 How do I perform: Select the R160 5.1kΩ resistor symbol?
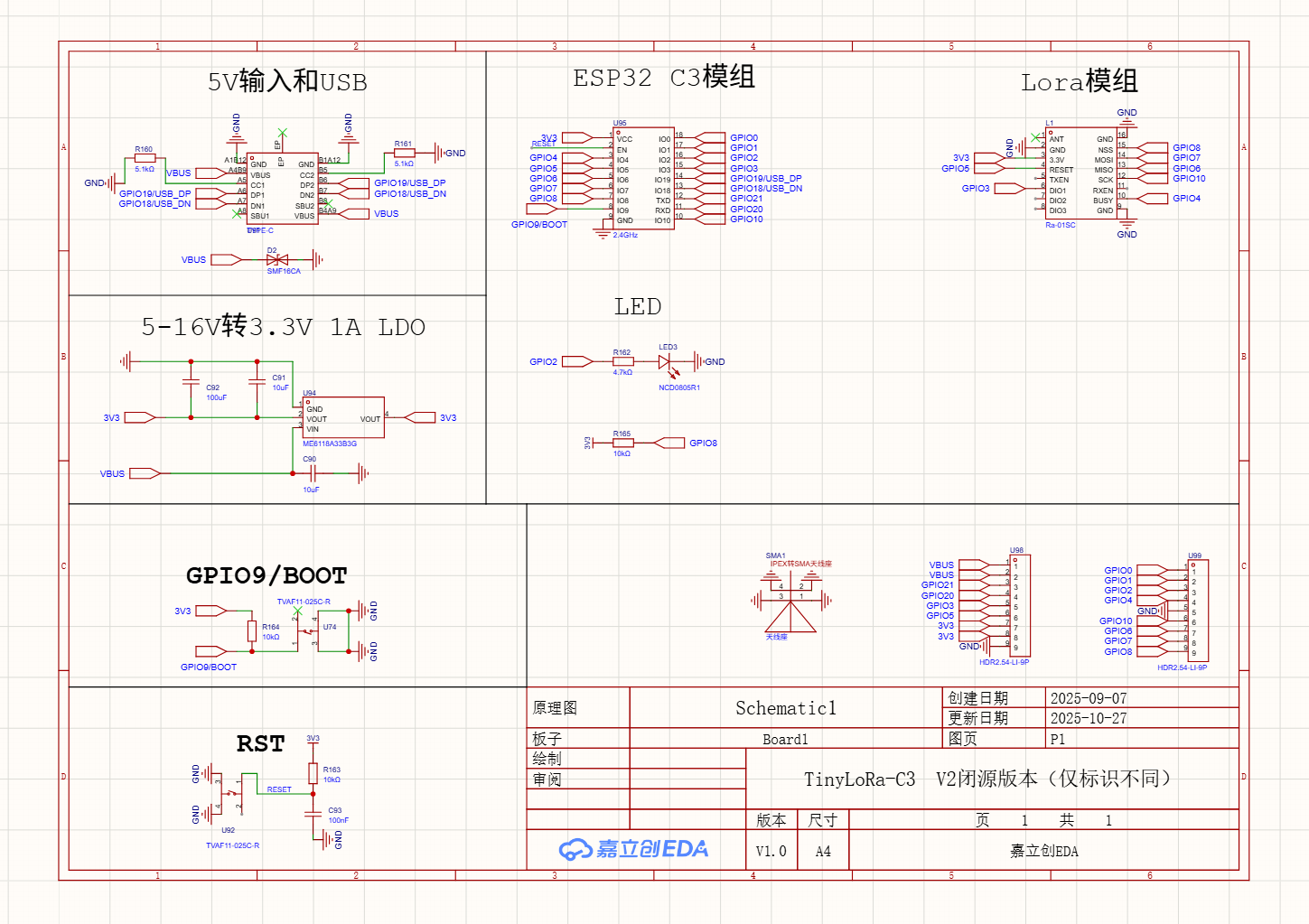point(145,157)
